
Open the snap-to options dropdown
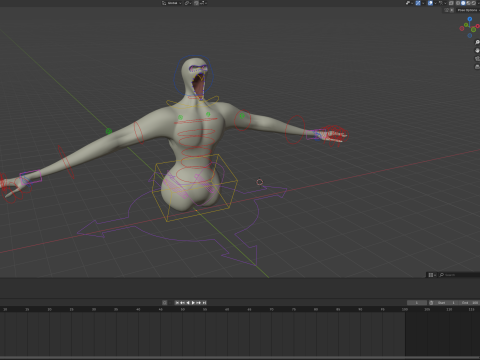pos(203,3)
